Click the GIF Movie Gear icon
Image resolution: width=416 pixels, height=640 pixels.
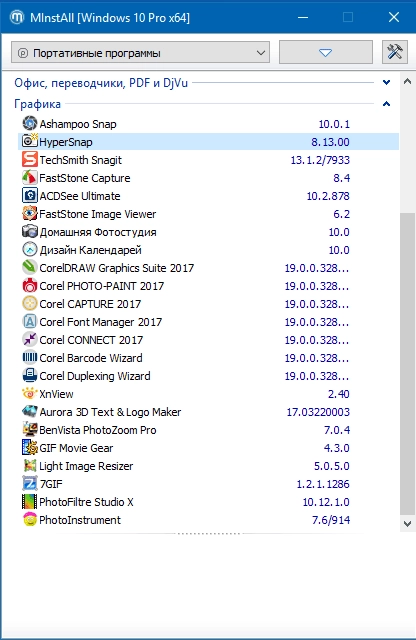29,447
